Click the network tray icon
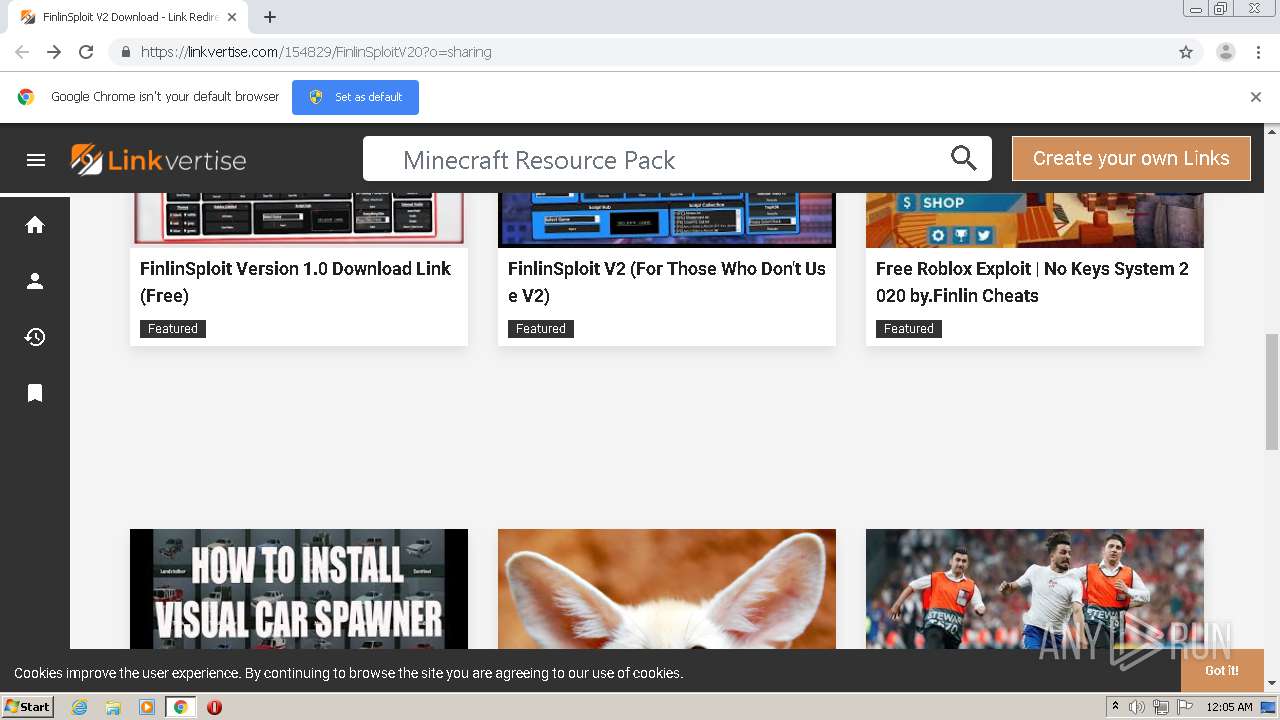The height and width of the screenshot is (720, 1280). 1161,707
